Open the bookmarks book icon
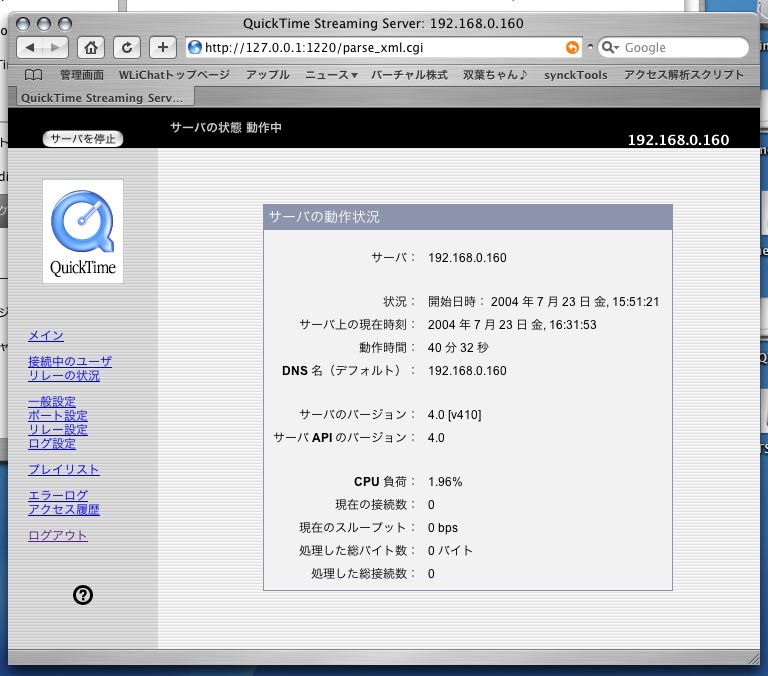Screen dimensions: 768x676 tap(33, 75)
